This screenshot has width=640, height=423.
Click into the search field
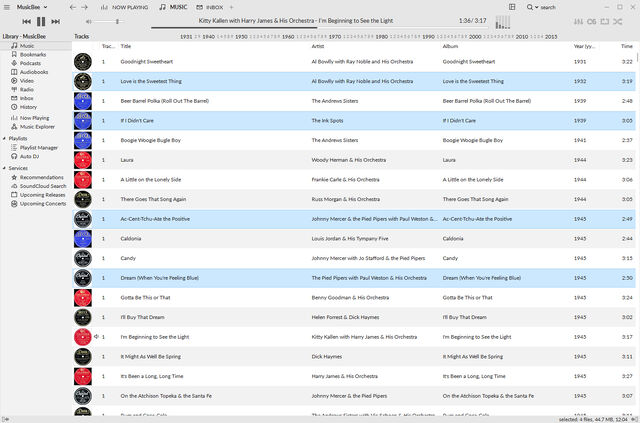(548, 7)
